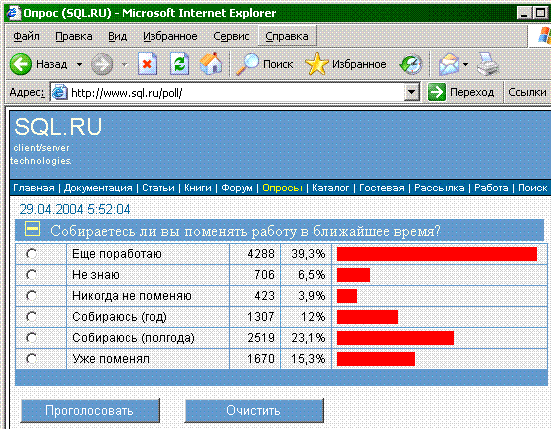Open the Правка menu
This screenshot has height=429, width=551.
pyautogui.click(x=74, y=36)
